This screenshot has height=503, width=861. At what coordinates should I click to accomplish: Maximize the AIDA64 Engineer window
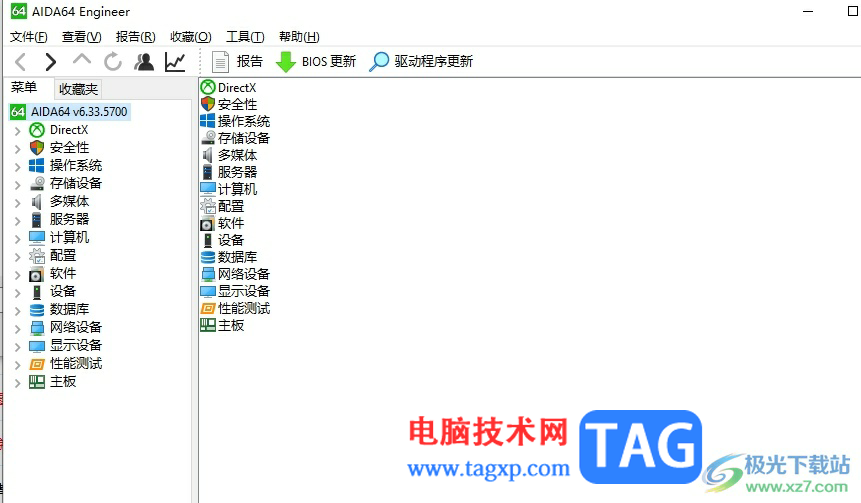[852, 11]
